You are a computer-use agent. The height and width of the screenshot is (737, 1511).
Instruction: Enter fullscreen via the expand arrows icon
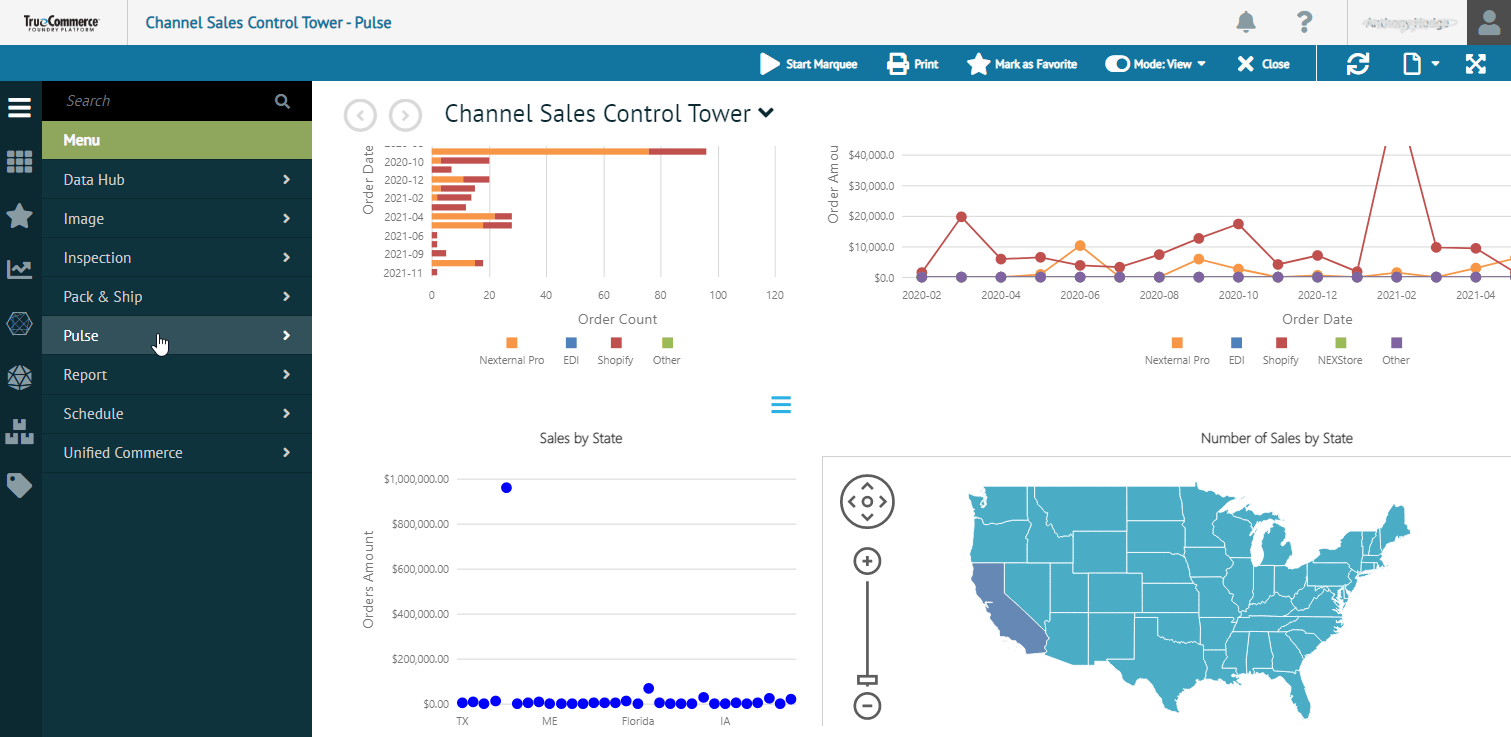coord(1475,63)
